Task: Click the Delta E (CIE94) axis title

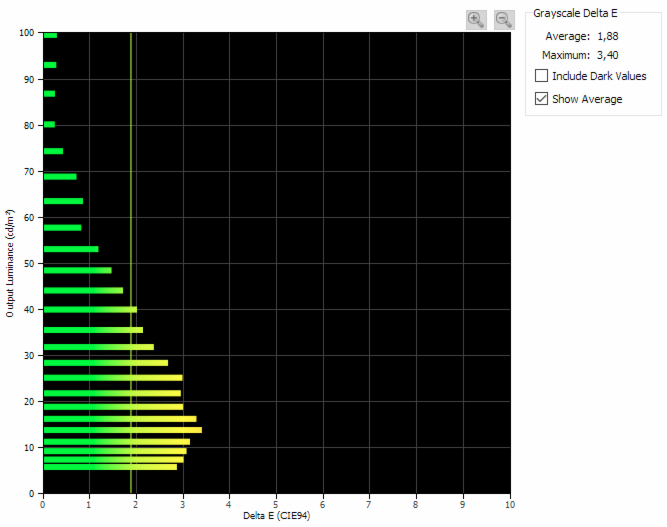Action: pos(277,517)
